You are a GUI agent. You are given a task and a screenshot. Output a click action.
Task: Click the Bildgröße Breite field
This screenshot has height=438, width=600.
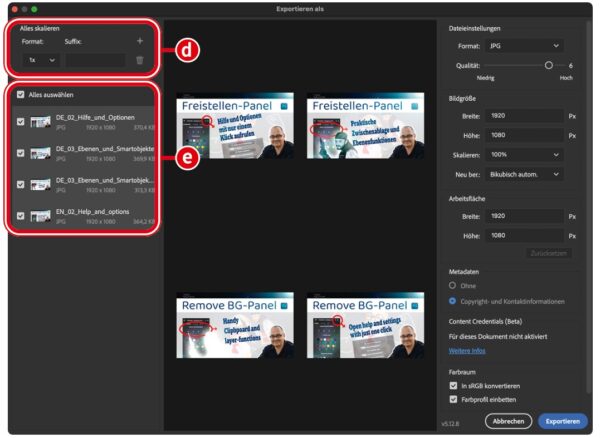pos(524,116)
